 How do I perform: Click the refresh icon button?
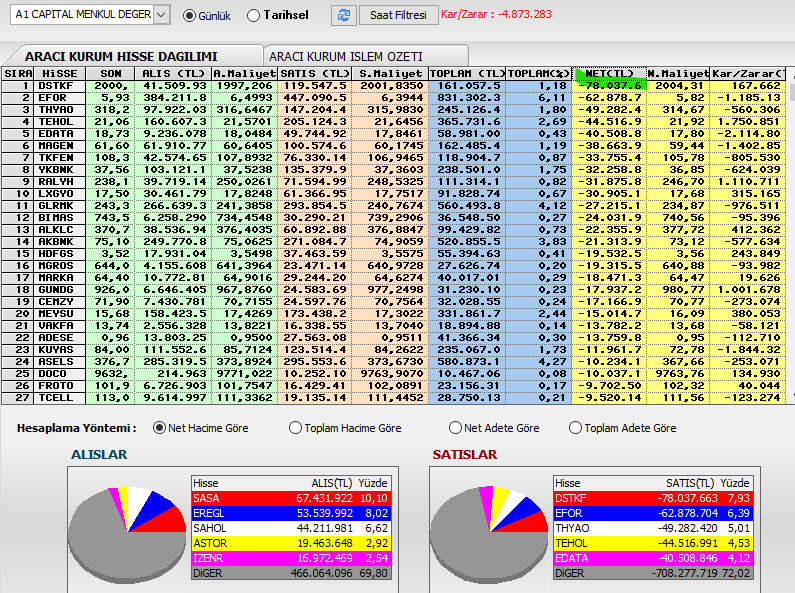click(344, 15)
